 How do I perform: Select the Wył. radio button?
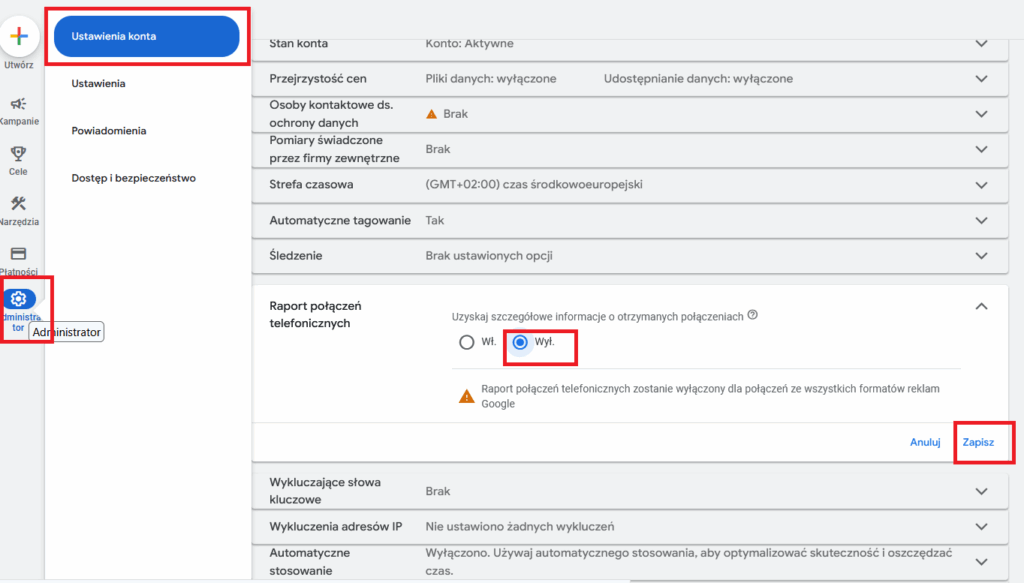[520, 342]
